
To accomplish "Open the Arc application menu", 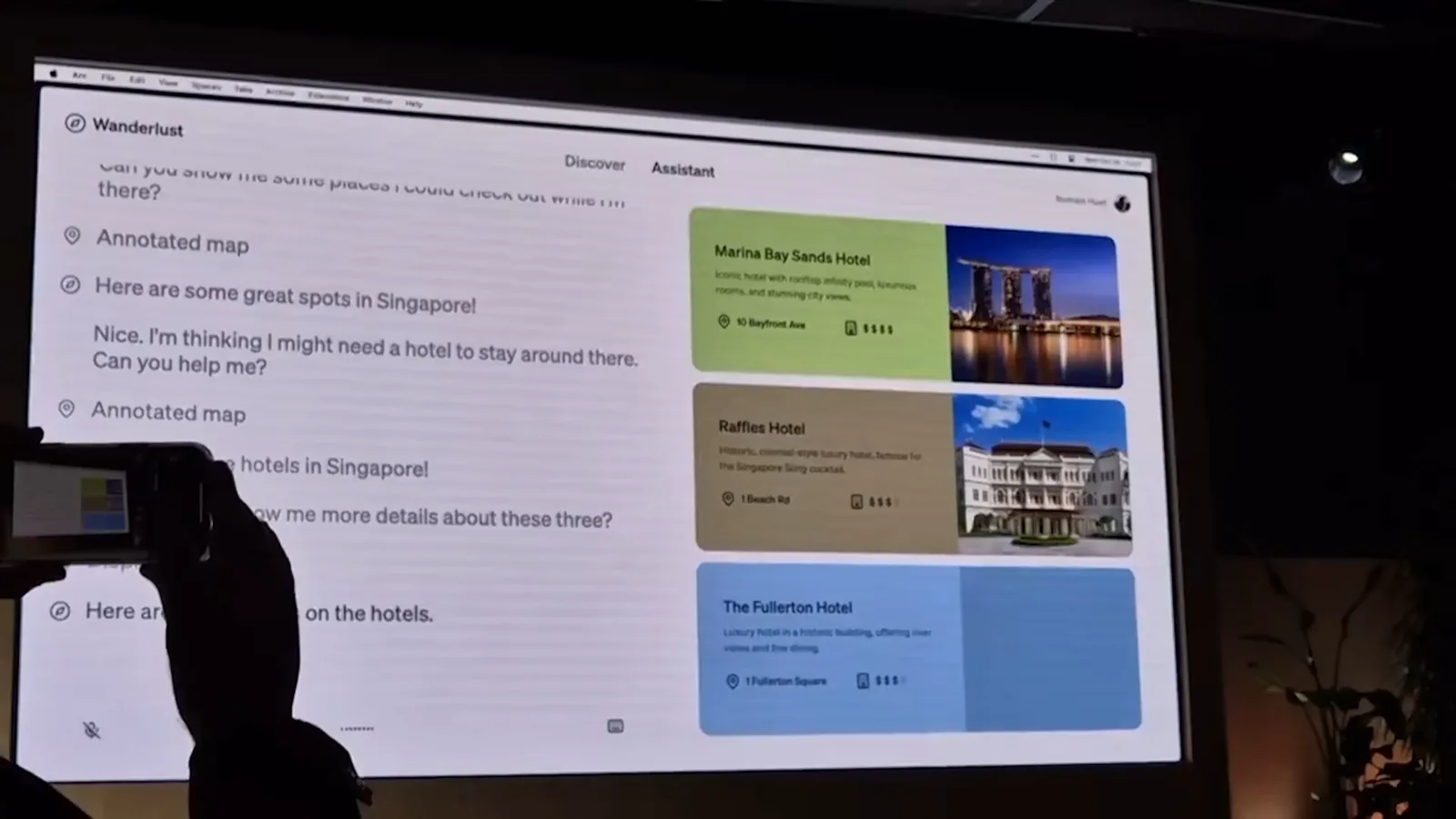I will click(x=80, y=76).
